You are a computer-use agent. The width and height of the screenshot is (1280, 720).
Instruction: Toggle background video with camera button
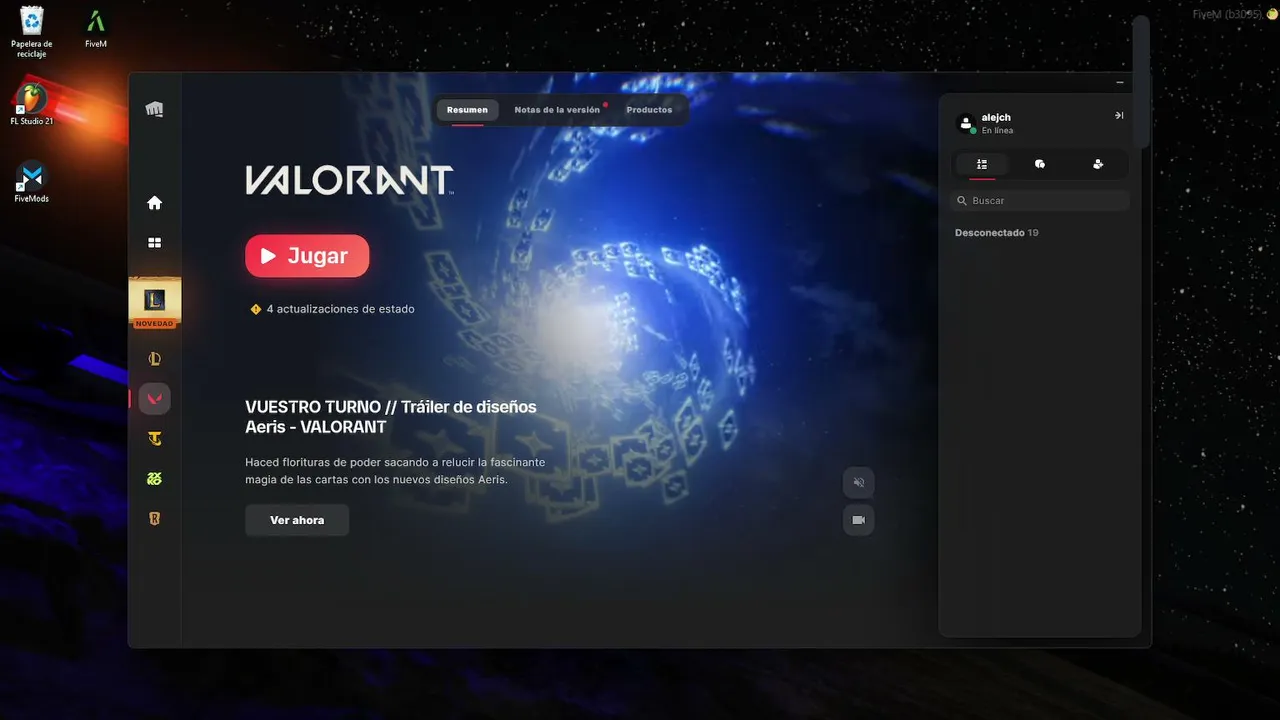(859, 520)
